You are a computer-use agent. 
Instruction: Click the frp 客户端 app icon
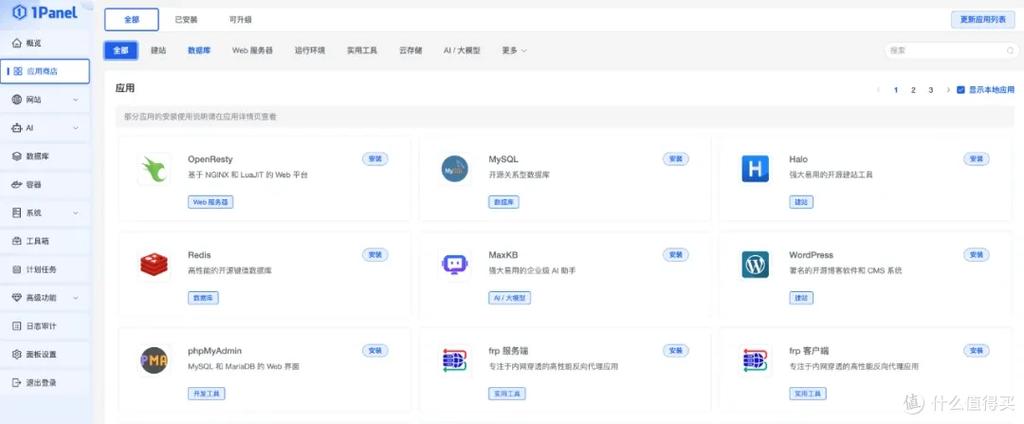pos(755,361)
